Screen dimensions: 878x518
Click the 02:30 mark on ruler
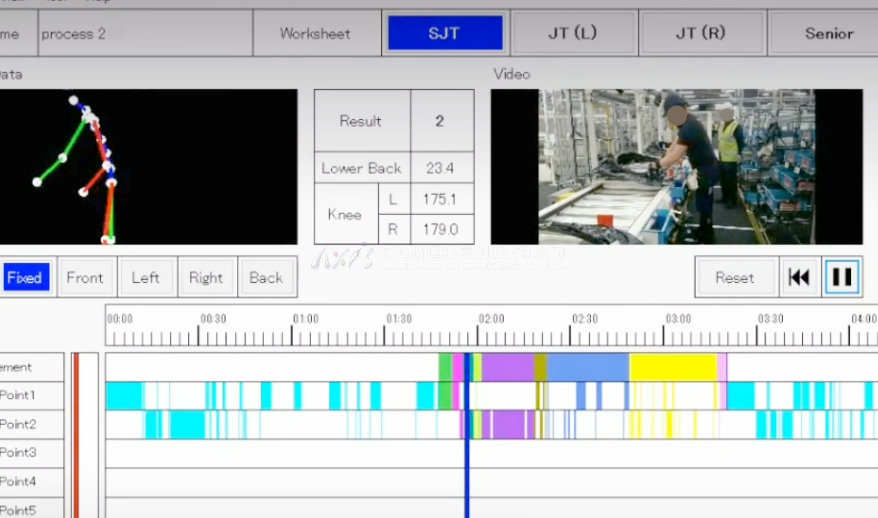coord(585,319)
